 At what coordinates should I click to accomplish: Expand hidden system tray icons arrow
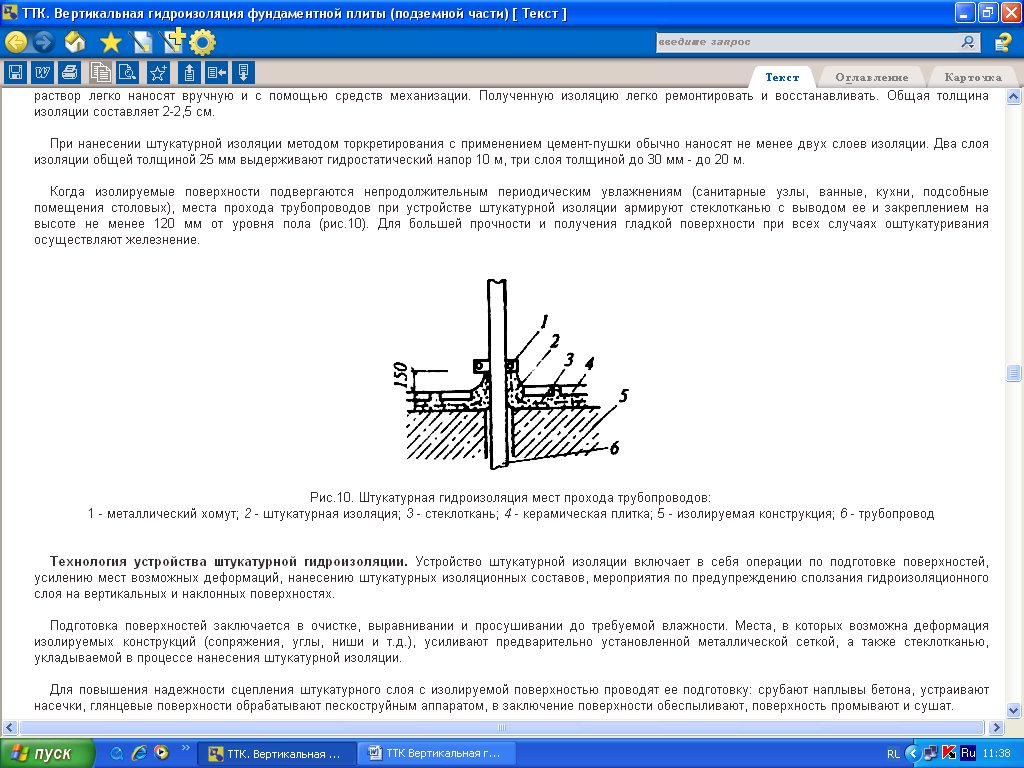pyautogui.click(x=913, y=753)
